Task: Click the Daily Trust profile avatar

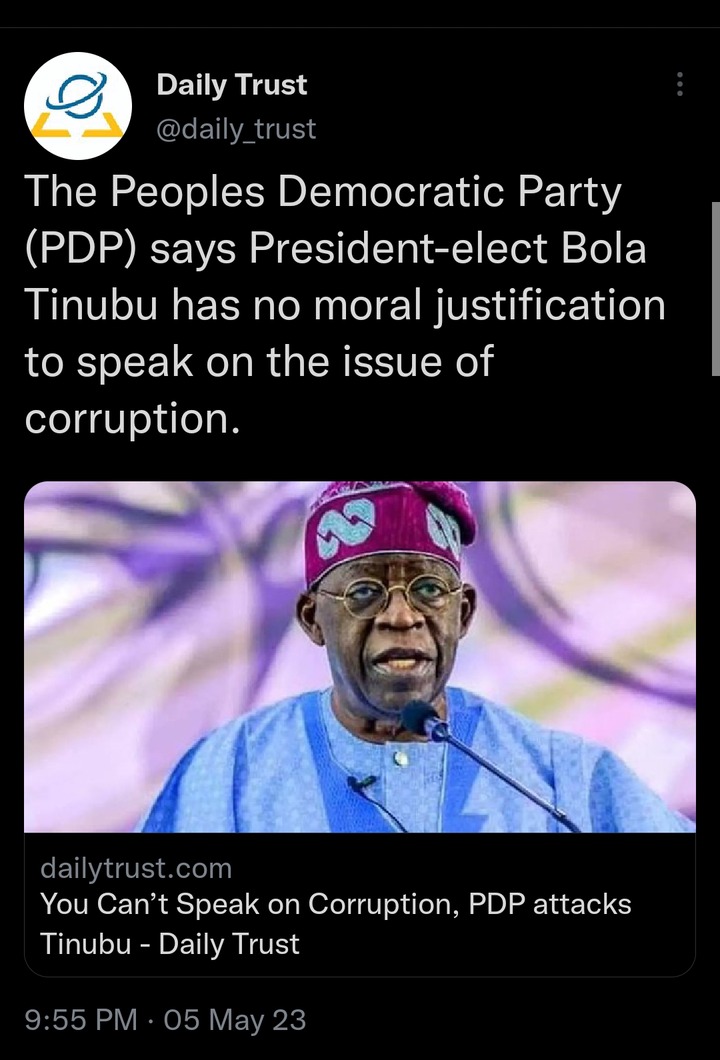Action: click(78, 105)
